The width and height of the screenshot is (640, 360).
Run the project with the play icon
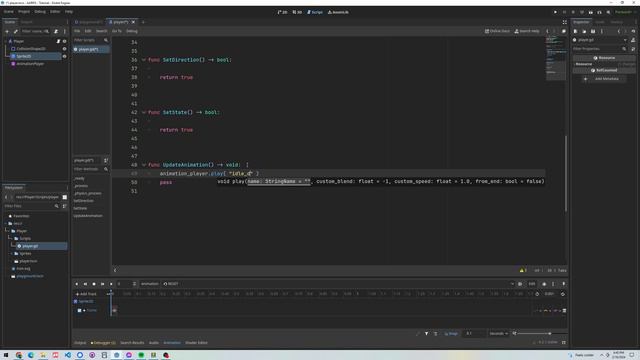click(555, 12)
